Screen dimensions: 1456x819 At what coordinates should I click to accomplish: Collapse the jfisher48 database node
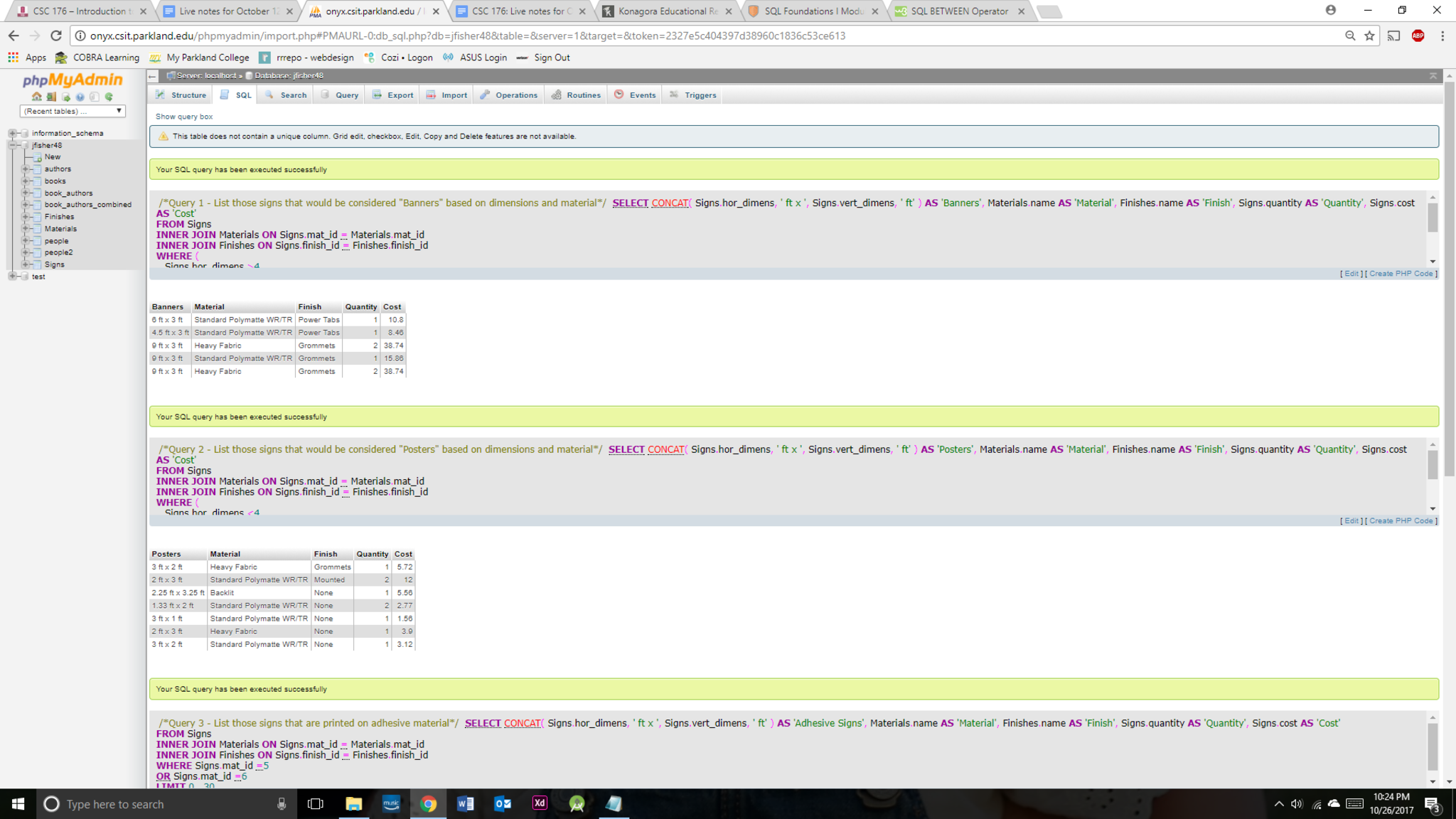(12, 145)
